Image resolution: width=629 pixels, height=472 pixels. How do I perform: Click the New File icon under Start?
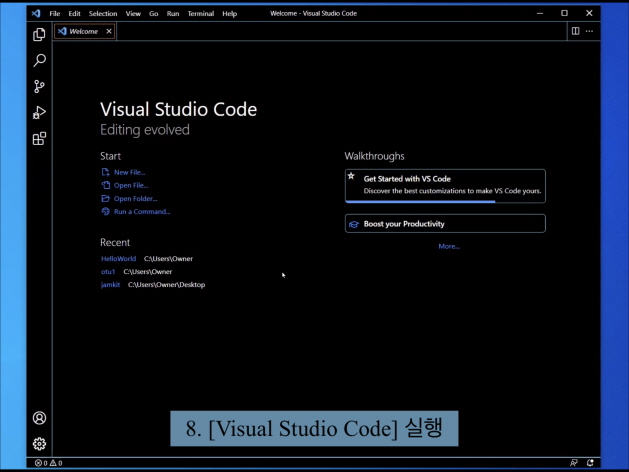[106, 172]
